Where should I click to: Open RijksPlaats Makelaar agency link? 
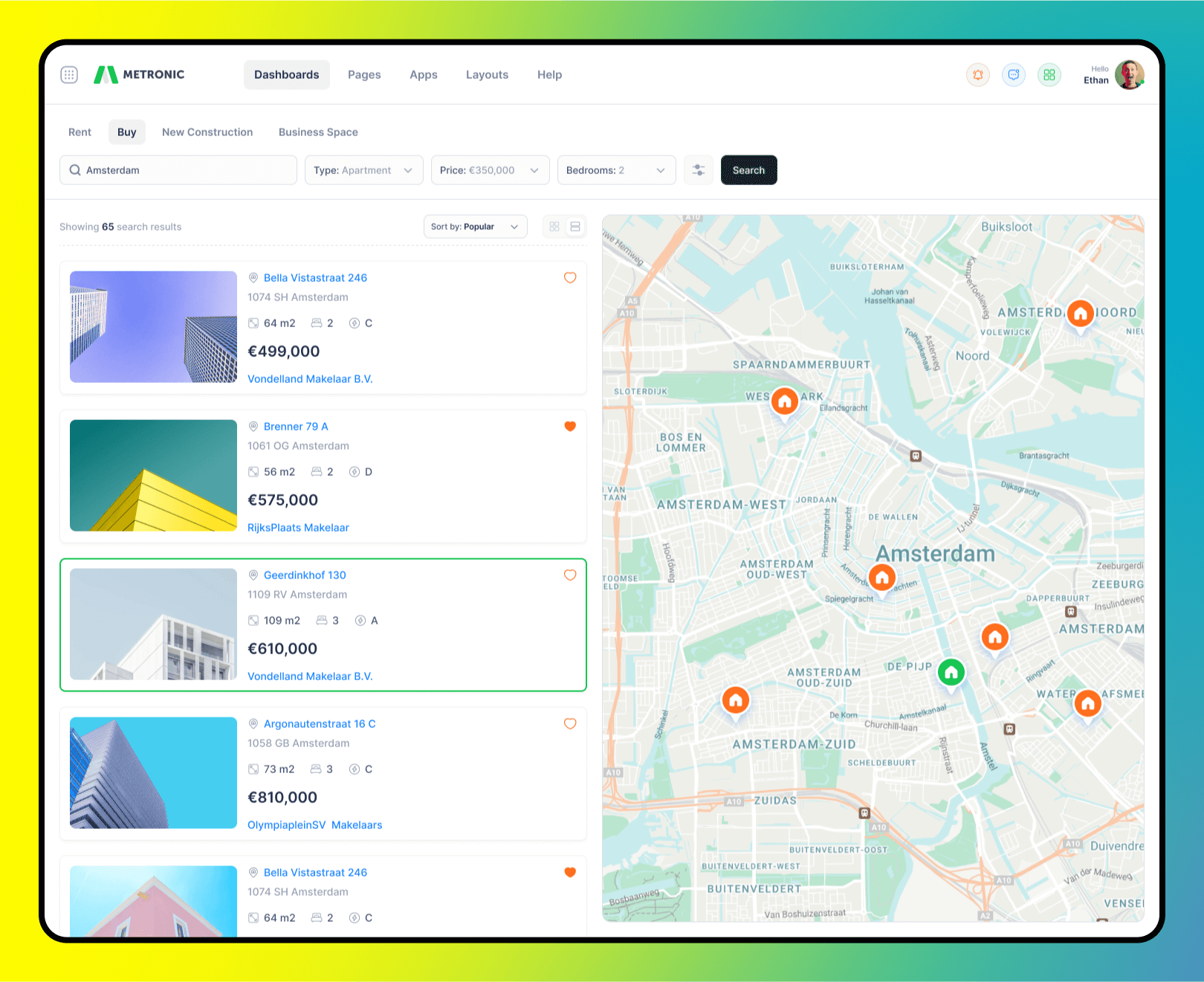pos(298,528)
